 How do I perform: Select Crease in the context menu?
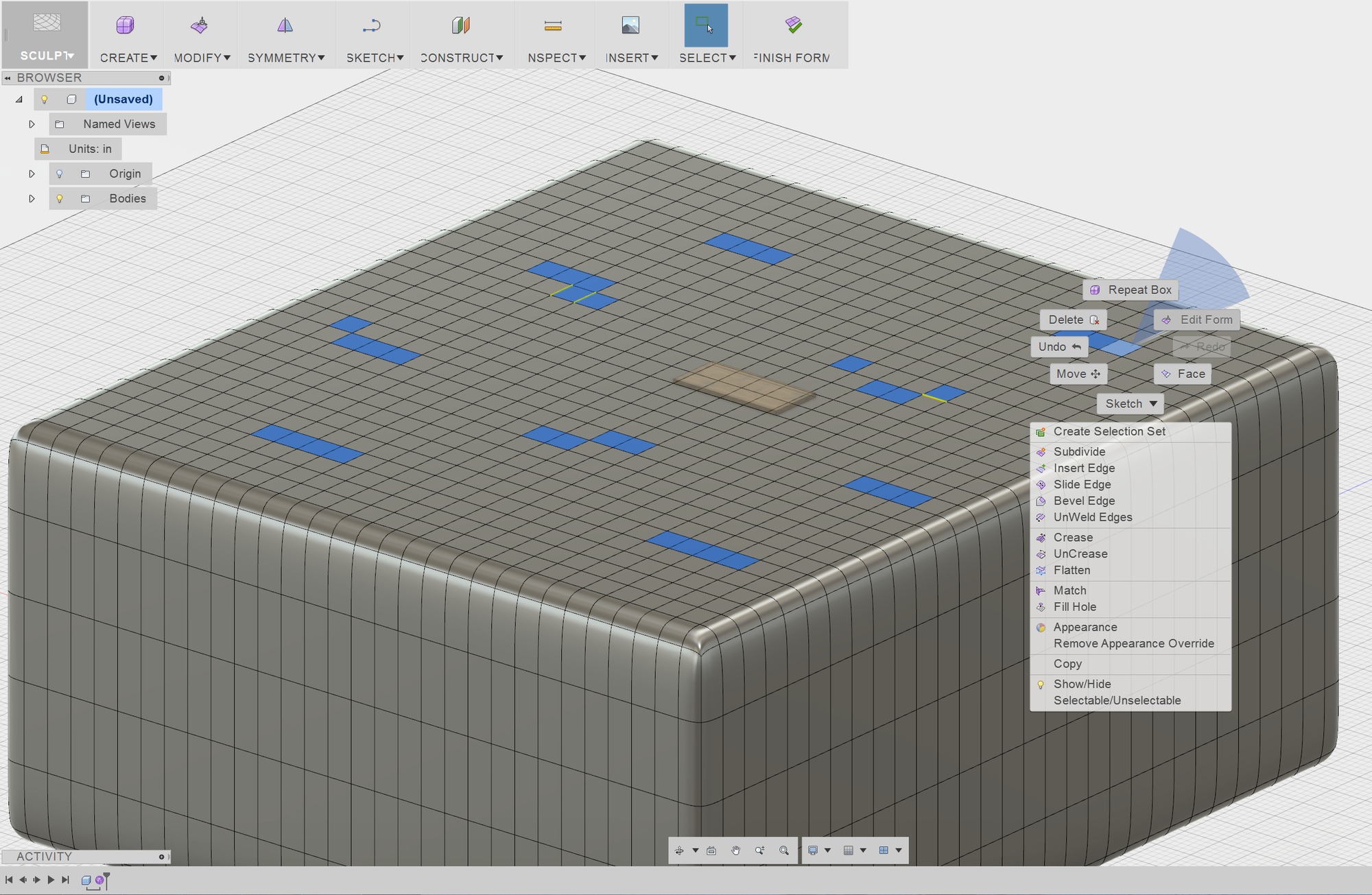pyautogui.click(x=1074, y=537)
